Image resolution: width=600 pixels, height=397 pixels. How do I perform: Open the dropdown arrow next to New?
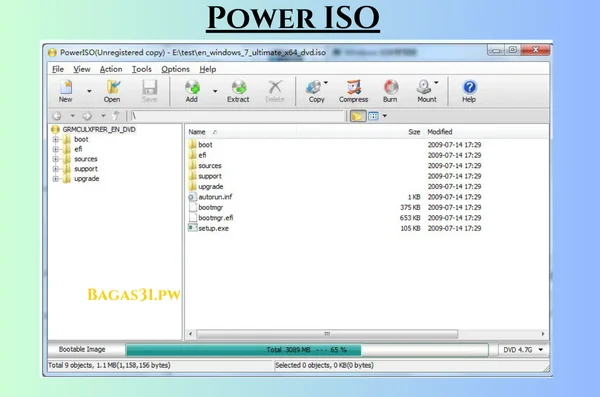point(89,91)
